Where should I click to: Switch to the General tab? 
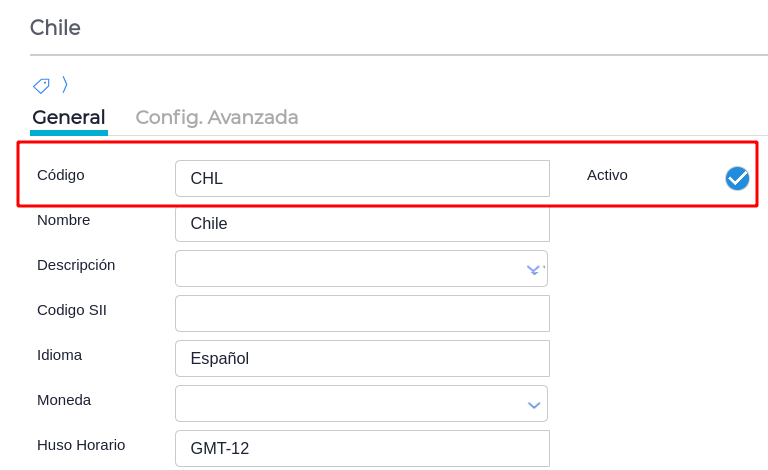coord(68,117)
